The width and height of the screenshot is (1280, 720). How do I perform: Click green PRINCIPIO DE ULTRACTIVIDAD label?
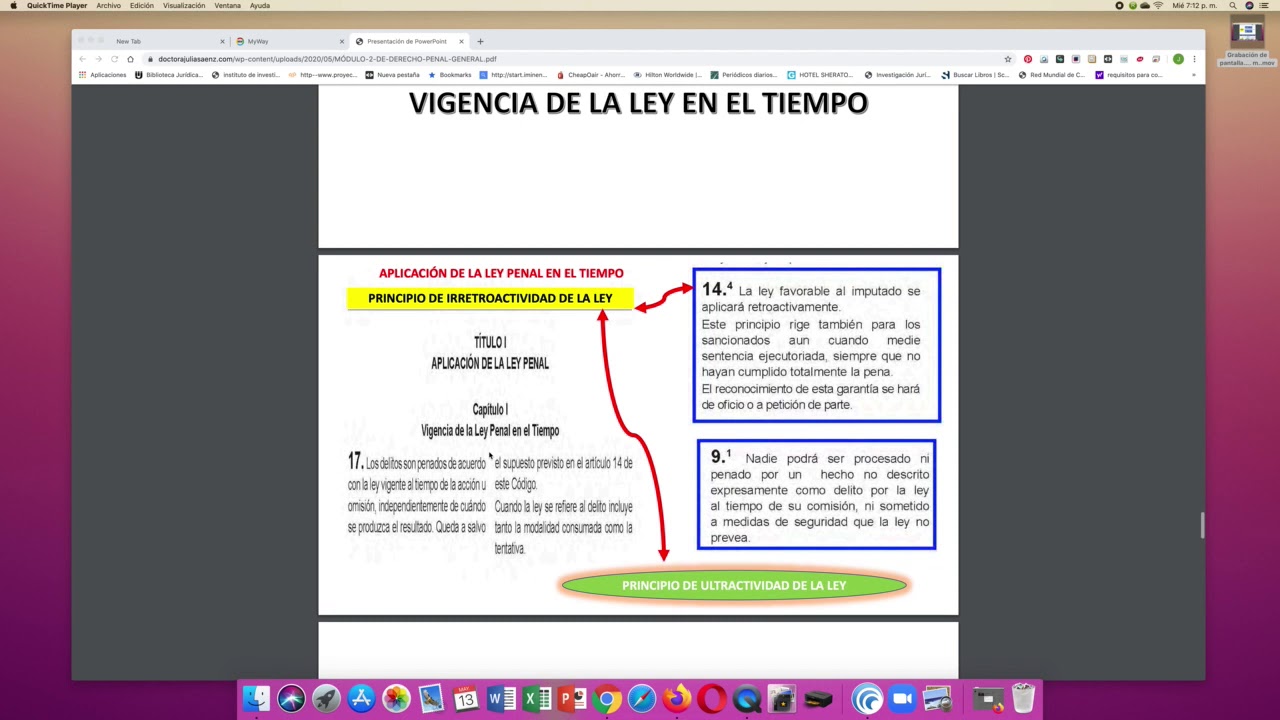[x=734, y=585]
